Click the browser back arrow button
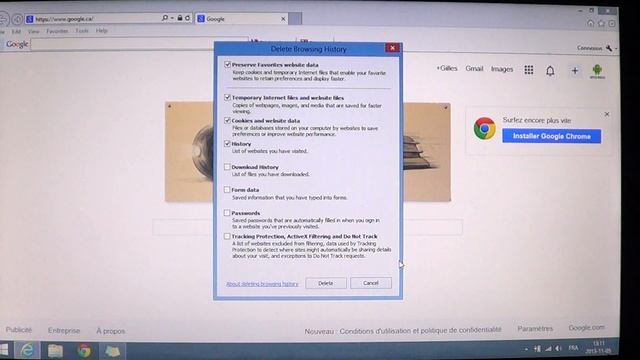640x360 pixels. (x=3, y=19)
